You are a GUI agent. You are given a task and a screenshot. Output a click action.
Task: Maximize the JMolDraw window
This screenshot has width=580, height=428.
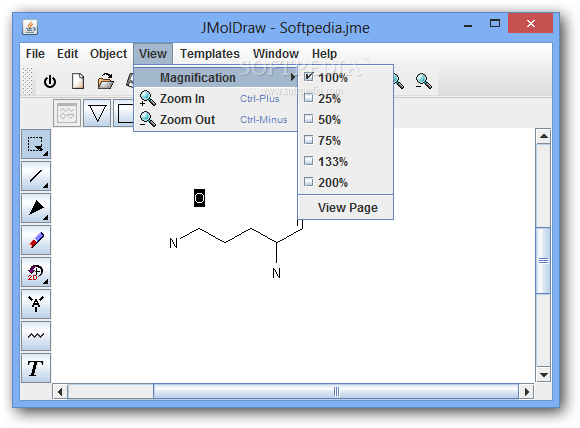click(495, 24)
